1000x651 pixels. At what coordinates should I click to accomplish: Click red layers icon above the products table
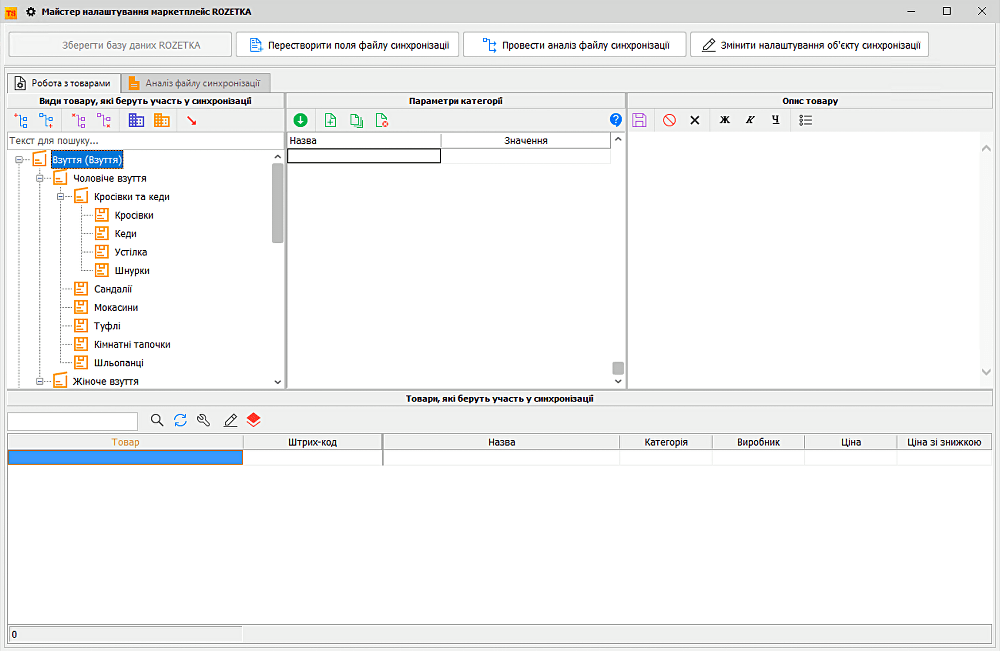pyautogui.click(x=254, y=420)
